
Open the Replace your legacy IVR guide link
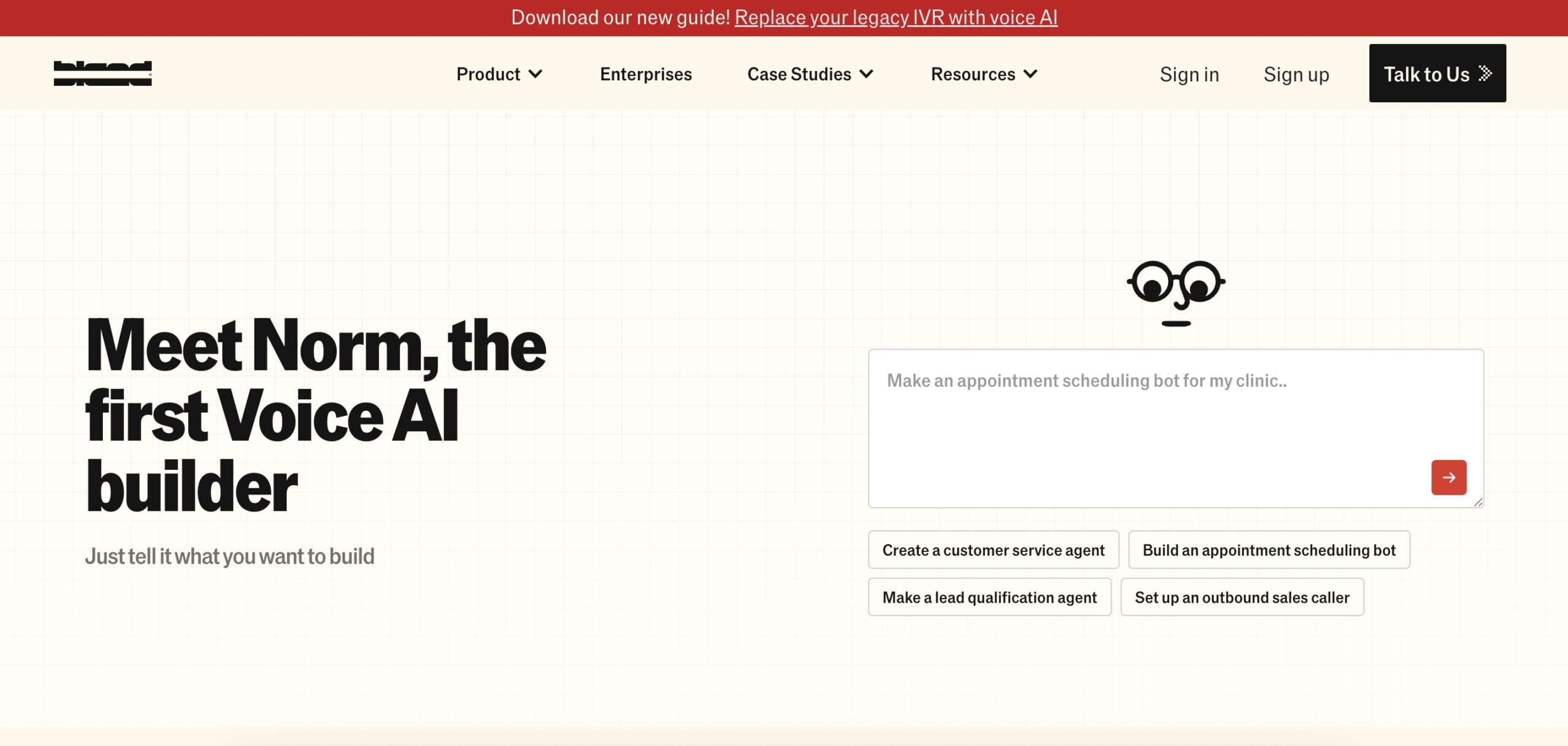pos(895,17)
